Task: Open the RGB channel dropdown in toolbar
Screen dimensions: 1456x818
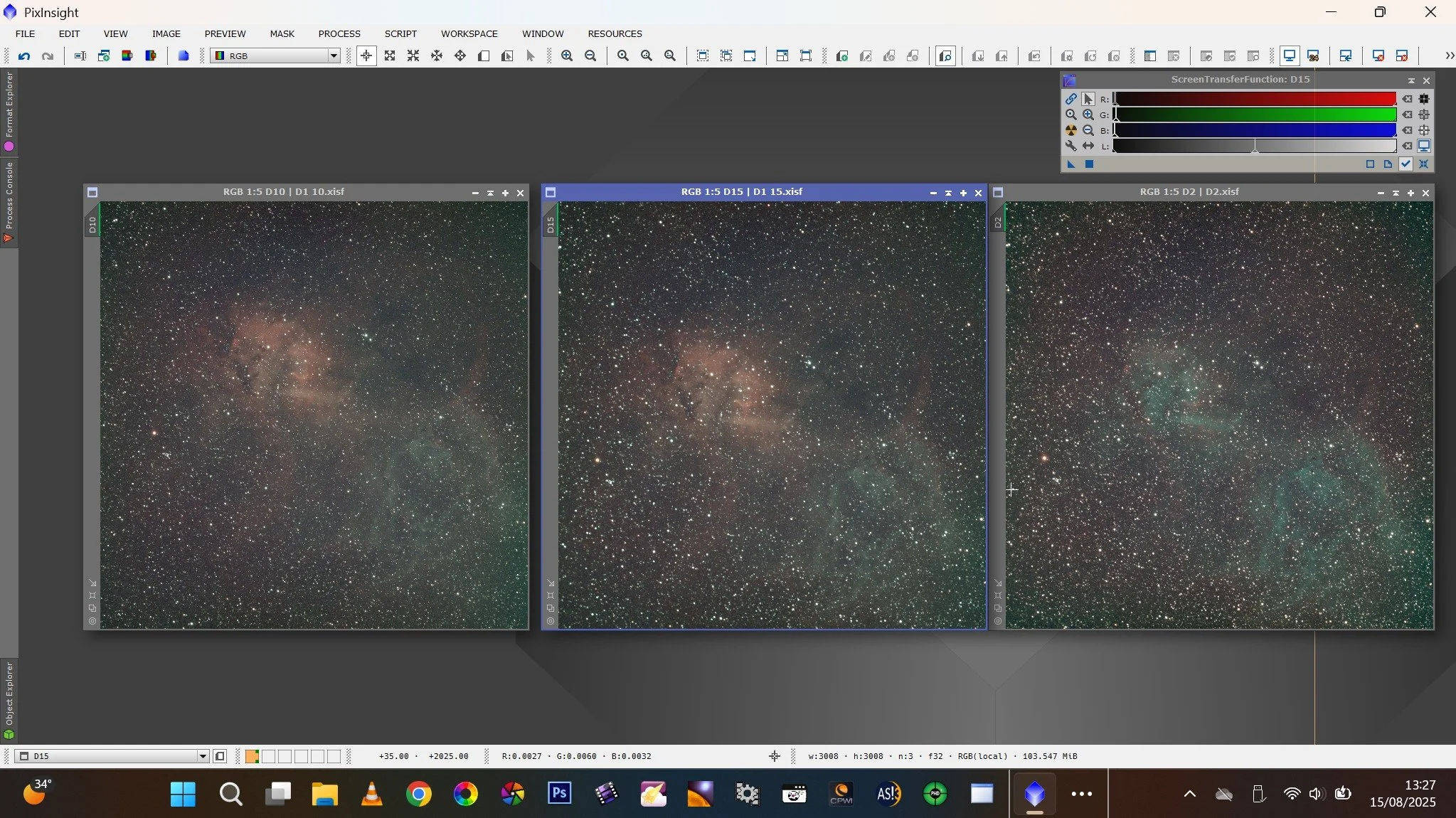Action: [x=333, y=55]
